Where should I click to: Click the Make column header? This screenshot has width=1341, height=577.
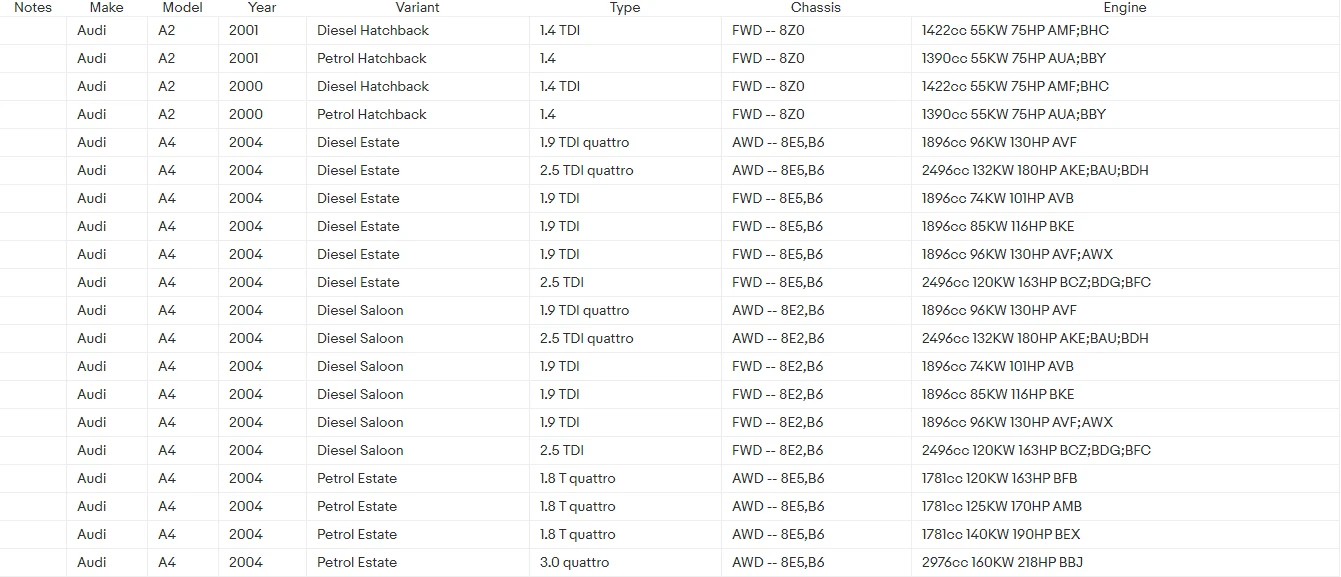[106, 8]
